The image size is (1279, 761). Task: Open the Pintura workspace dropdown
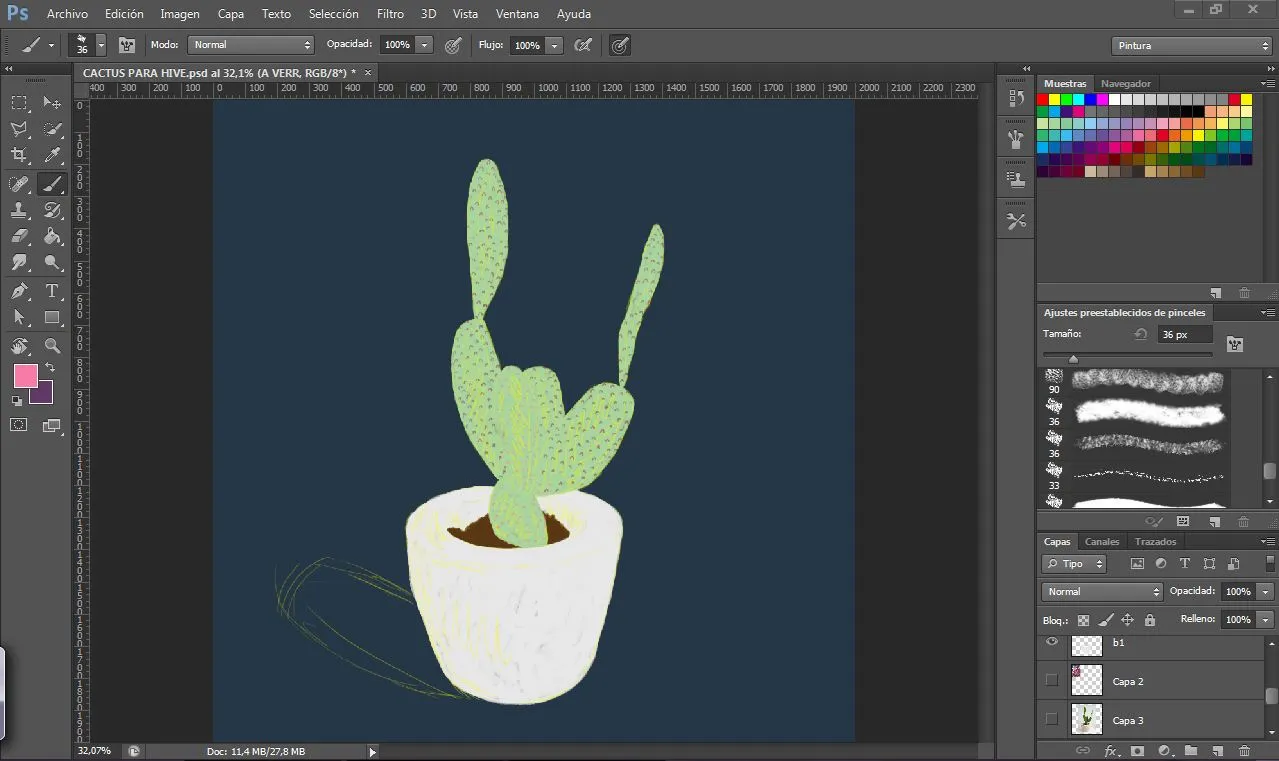(1191, 46)
